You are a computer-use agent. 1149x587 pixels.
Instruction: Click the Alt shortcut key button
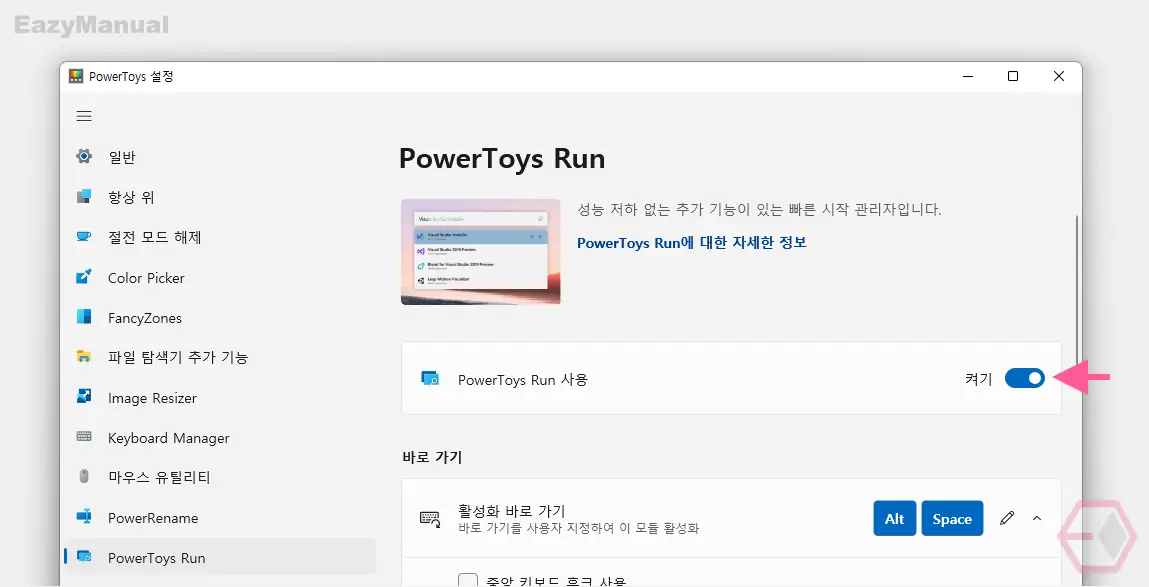[894, 519]
